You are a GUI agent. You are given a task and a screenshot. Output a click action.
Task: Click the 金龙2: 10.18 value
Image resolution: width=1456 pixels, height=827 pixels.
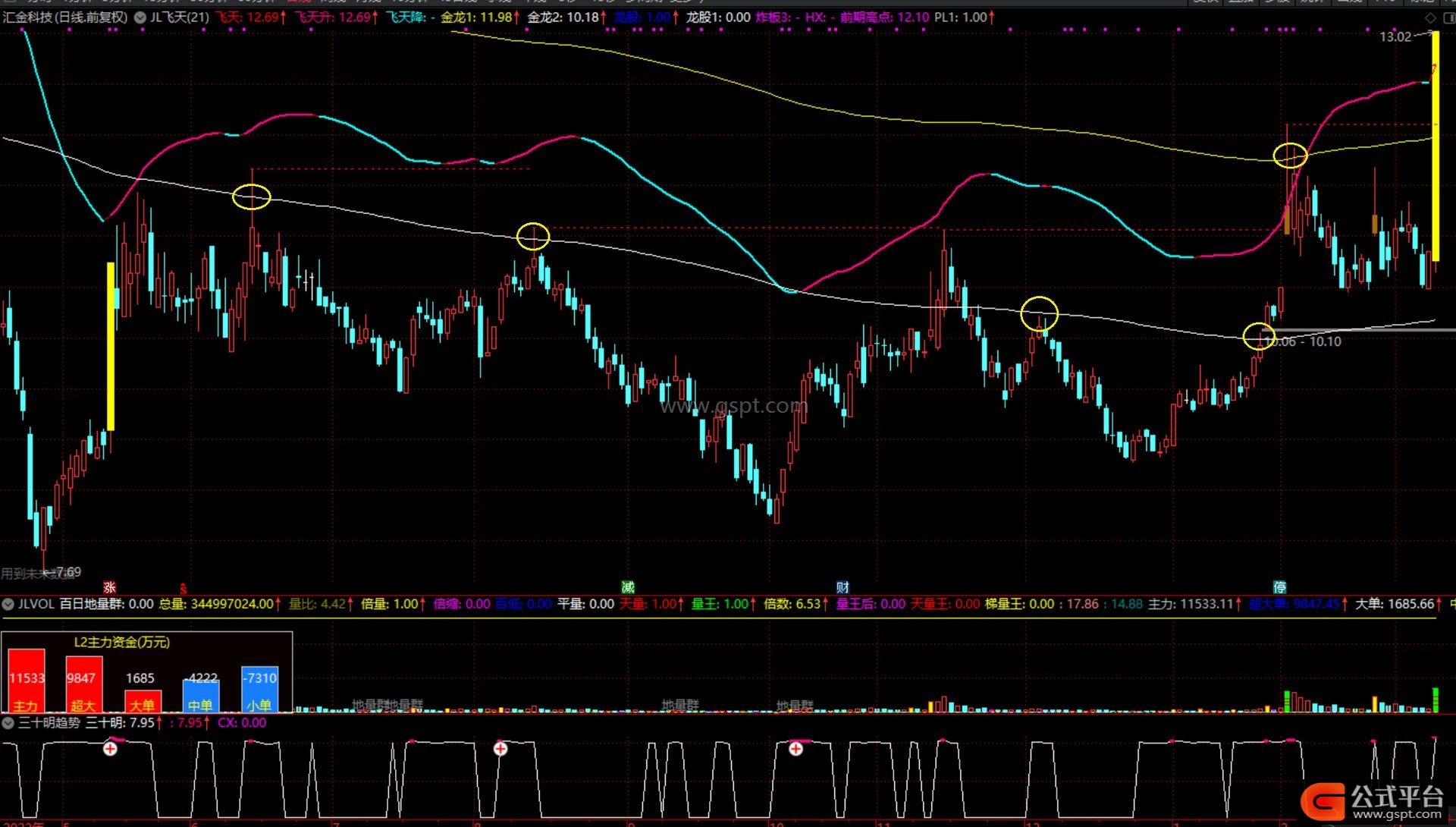tap(566, 17)
